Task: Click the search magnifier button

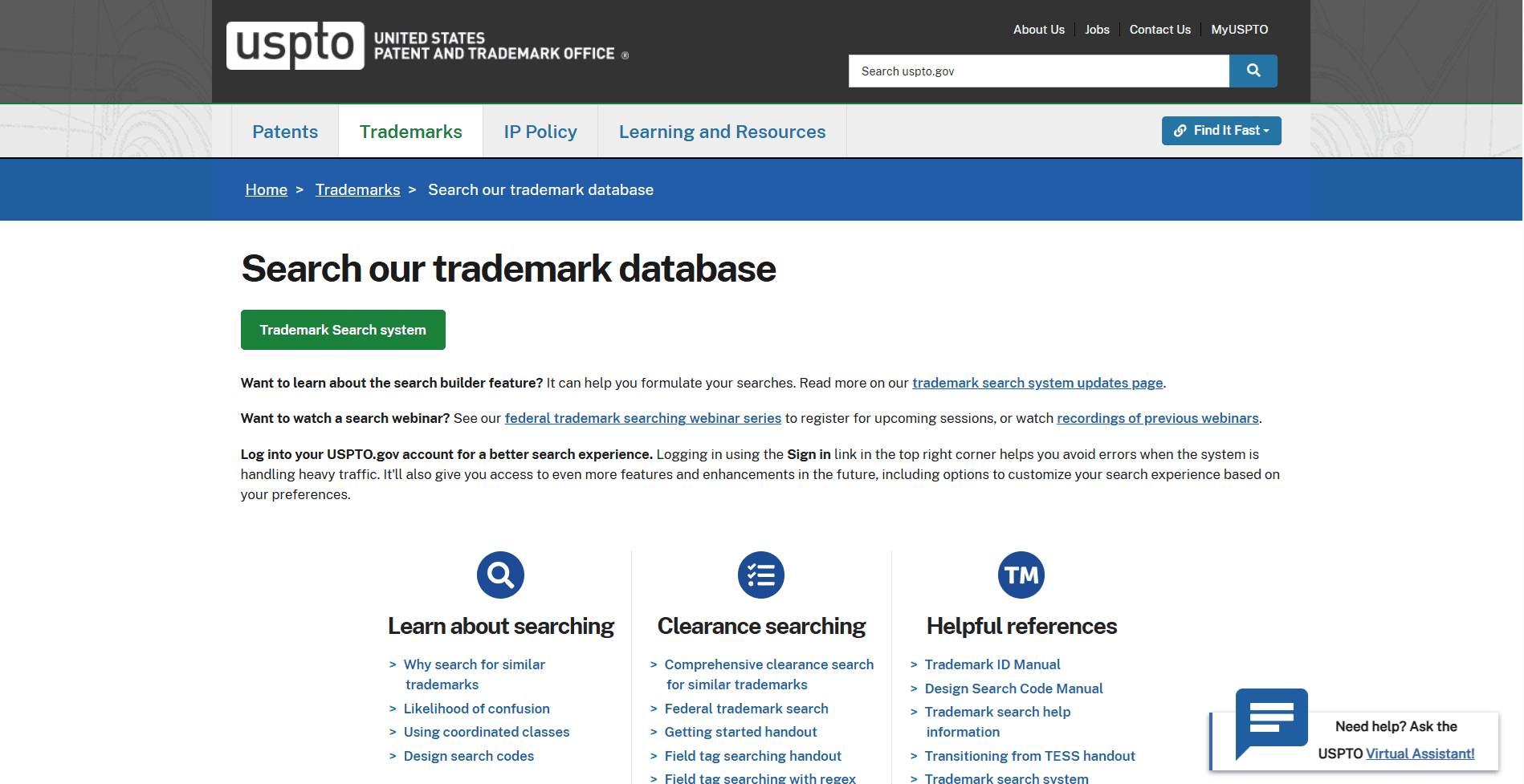Action: pyautogui.click(x=1253, y=71)
